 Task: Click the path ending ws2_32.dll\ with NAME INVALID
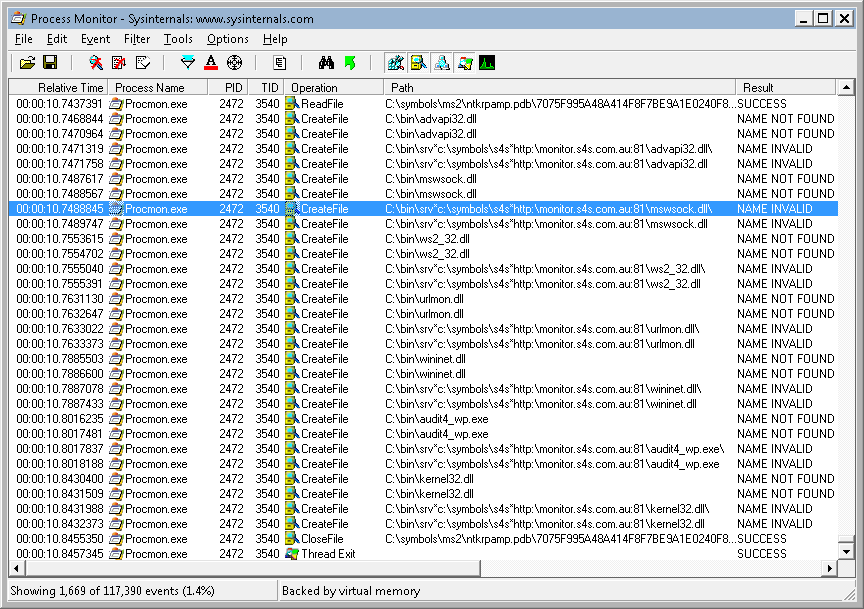tap(545, 269)
